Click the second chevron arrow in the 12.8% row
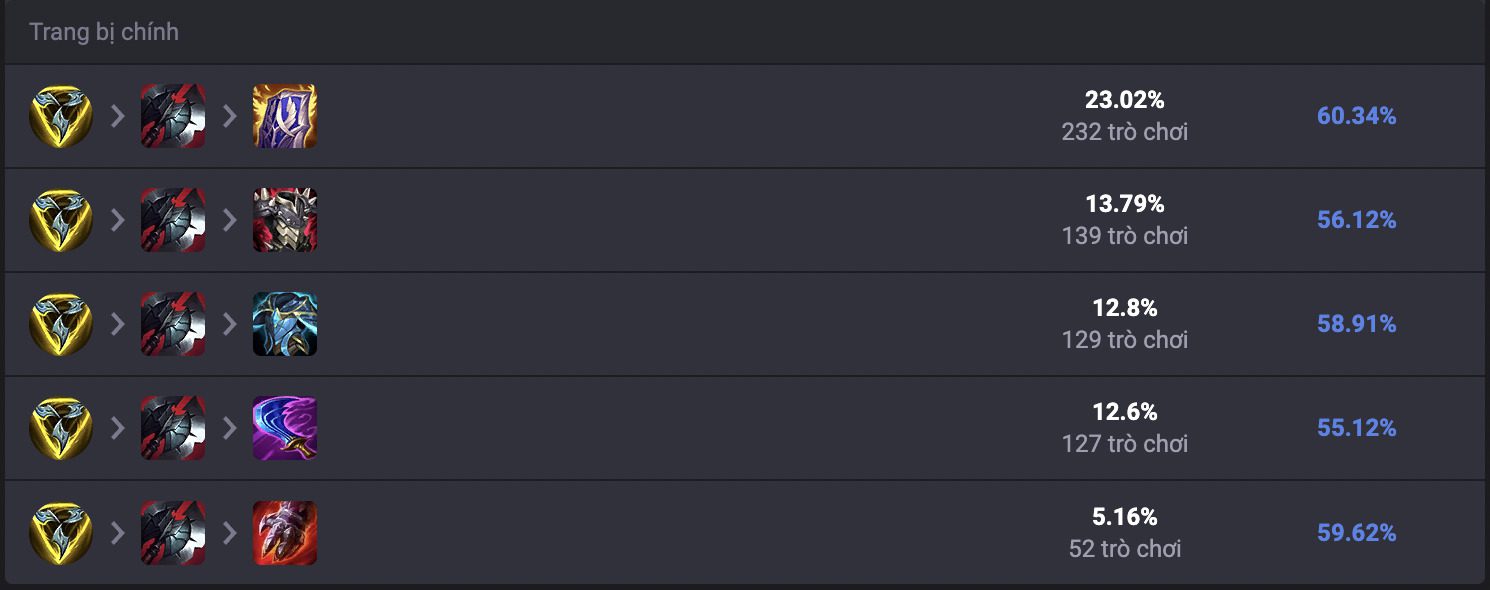This screenshot has width=1490, height=590. click(x=230, y=324)
